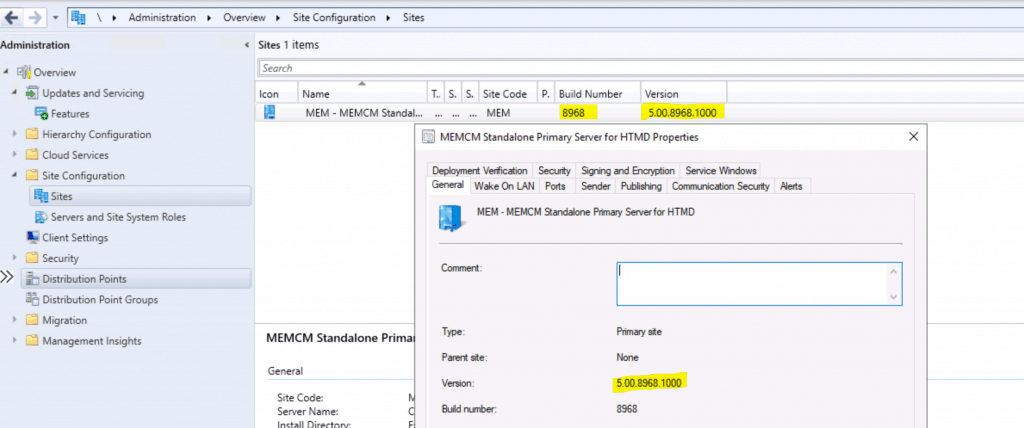Open the Publishing tab
The image size is (1024, 428).
(641, 186)
